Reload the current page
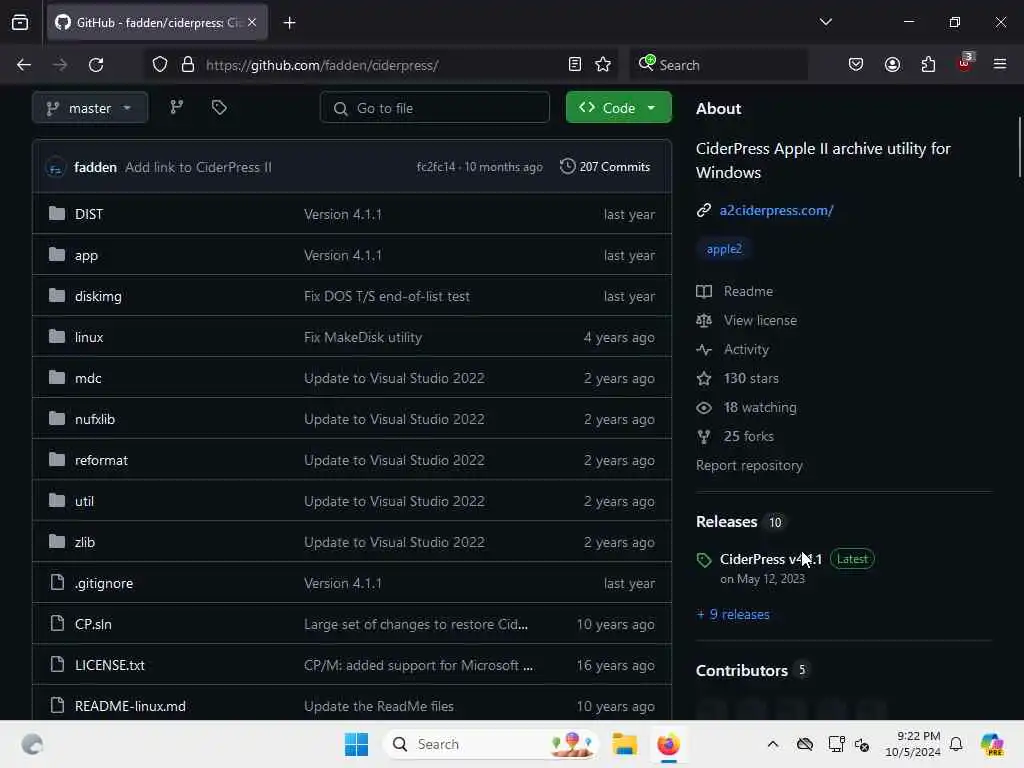This screenshot has height=768, width=1024. tap(96, 65)
